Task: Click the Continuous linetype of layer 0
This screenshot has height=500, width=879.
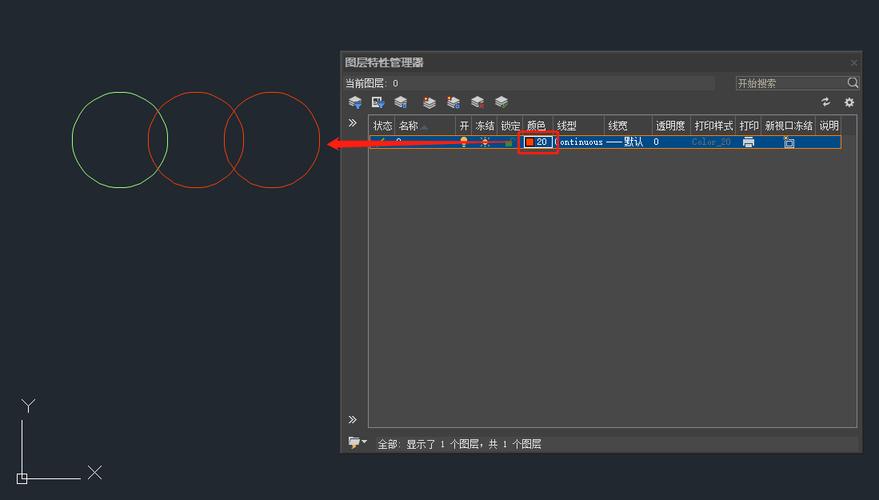Action: click(580, 142)
